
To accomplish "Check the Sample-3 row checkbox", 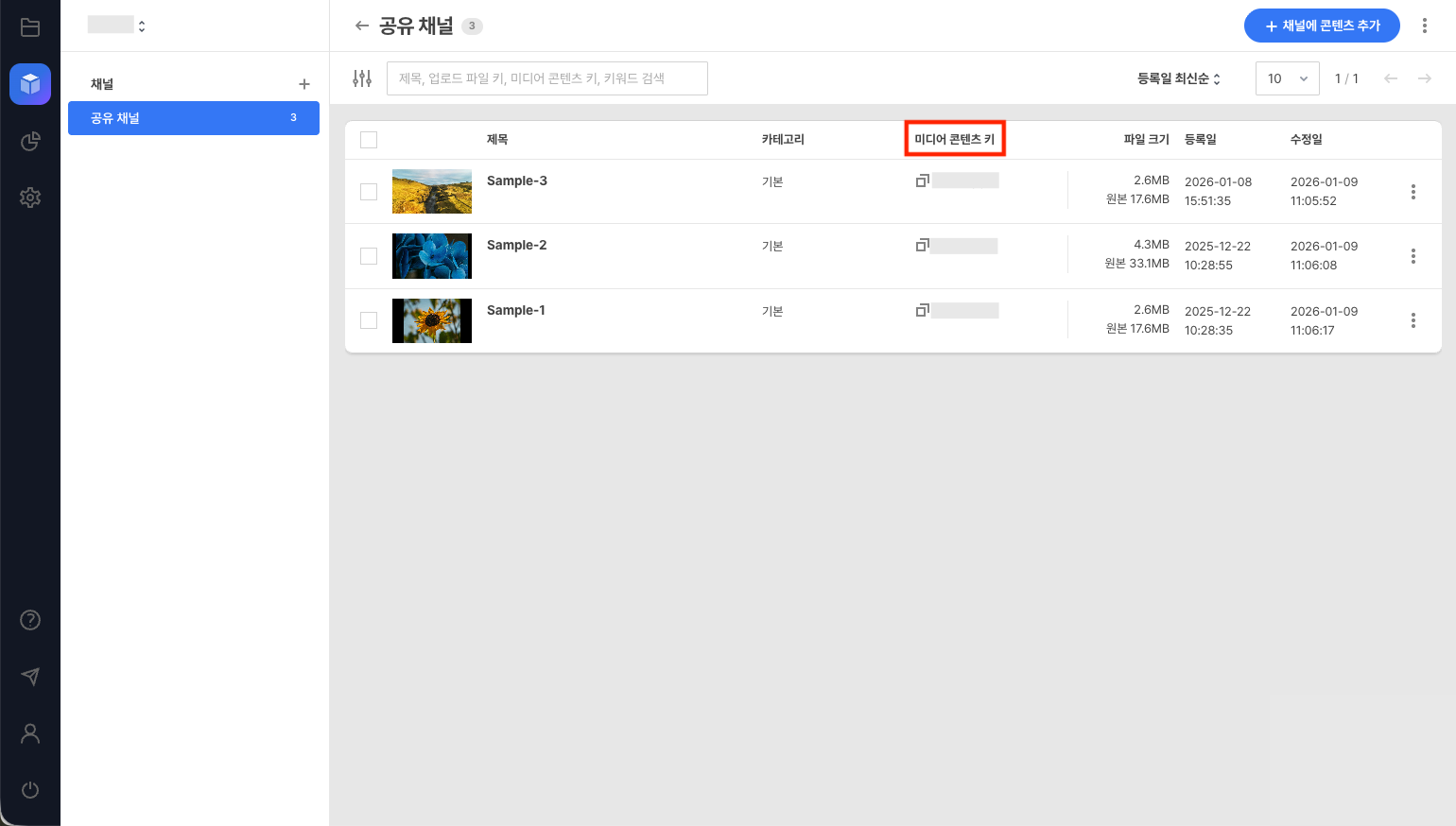I will (x=369, y=192).
